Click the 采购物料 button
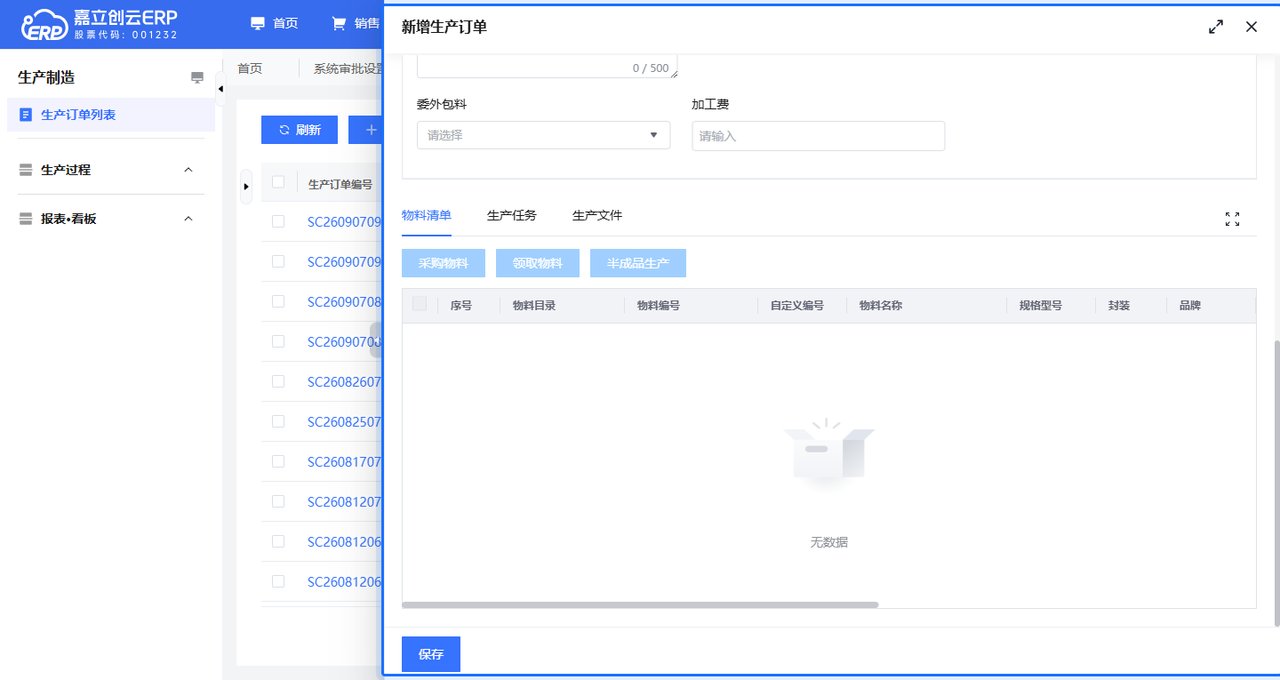The height and width of the screenshot is (680, 1280). pos(443,264)
